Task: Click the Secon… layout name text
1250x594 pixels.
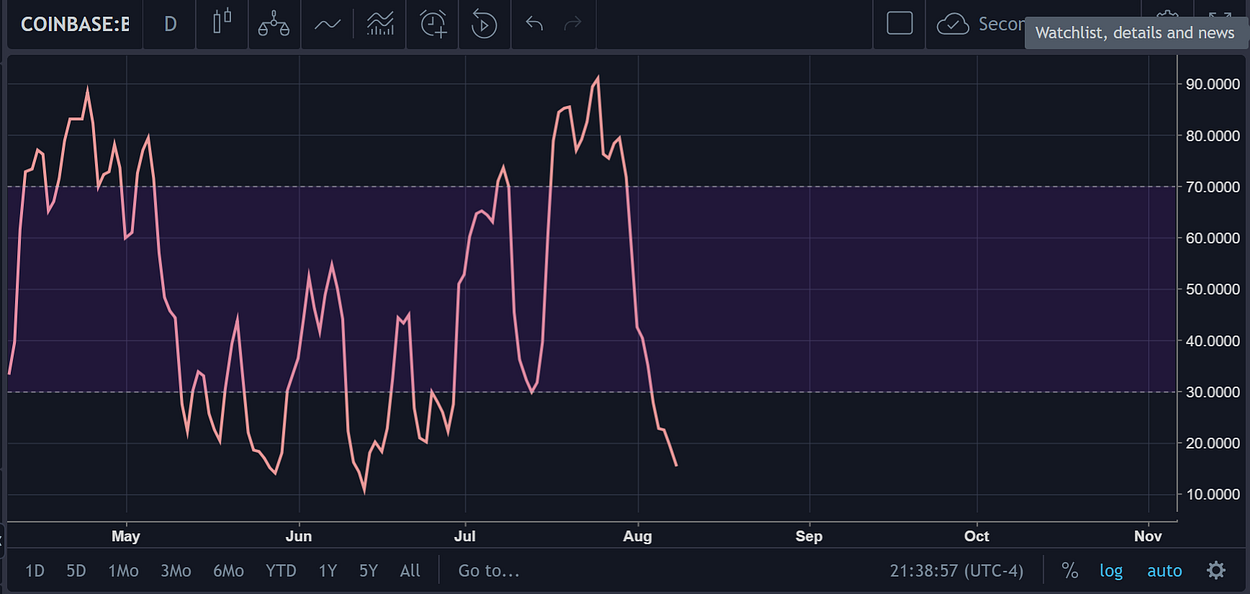Action: coord(1002,24)
